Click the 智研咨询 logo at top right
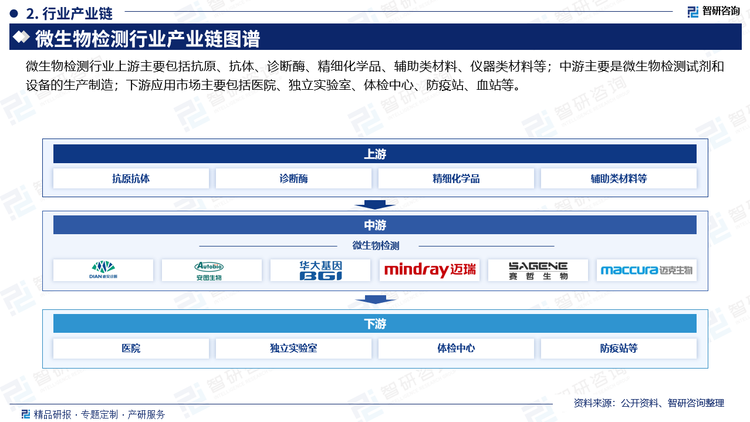 click(x=713, y=11)
